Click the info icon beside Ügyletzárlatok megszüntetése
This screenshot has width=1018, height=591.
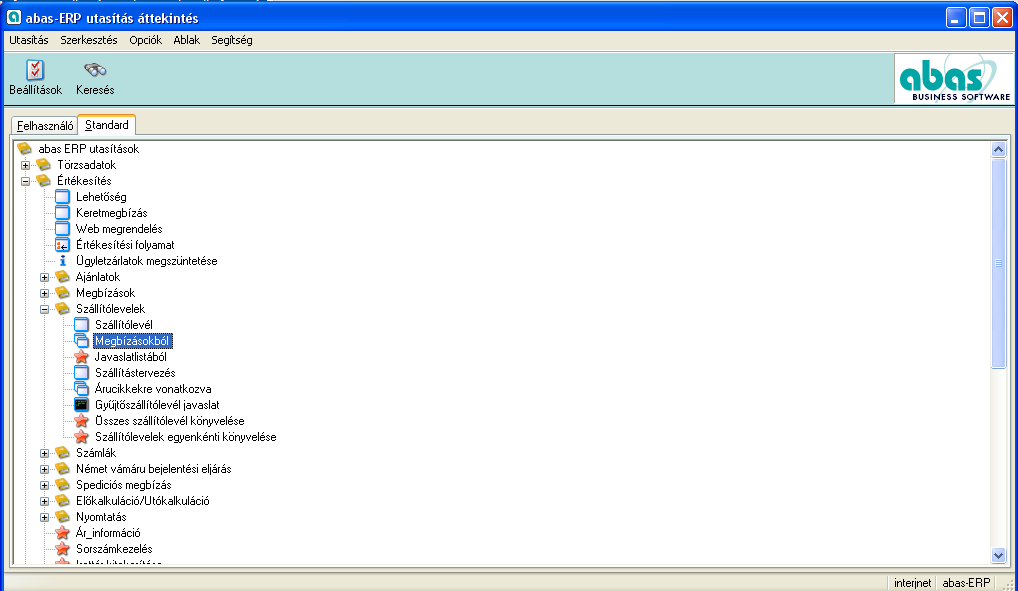[x=62, y=261]
